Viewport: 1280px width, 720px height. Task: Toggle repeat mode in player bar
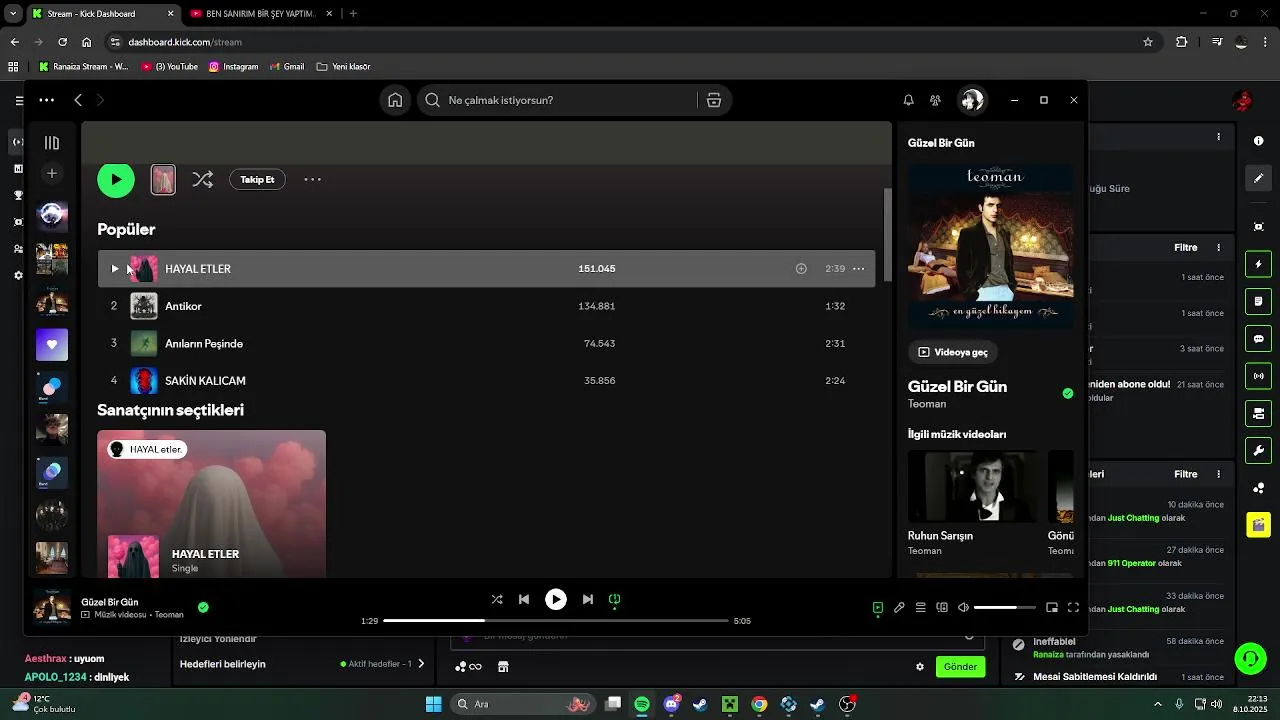(615, 600)
